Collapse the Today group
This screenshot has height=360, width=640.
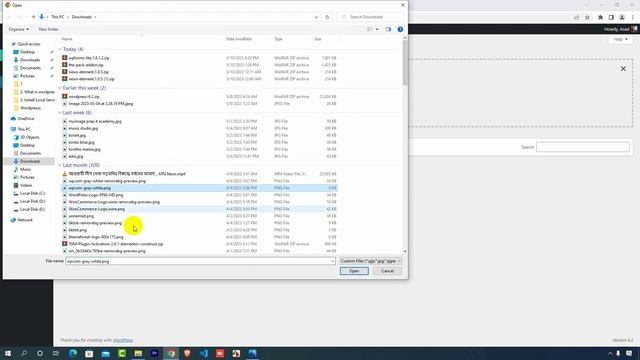(x=60, y=49)
